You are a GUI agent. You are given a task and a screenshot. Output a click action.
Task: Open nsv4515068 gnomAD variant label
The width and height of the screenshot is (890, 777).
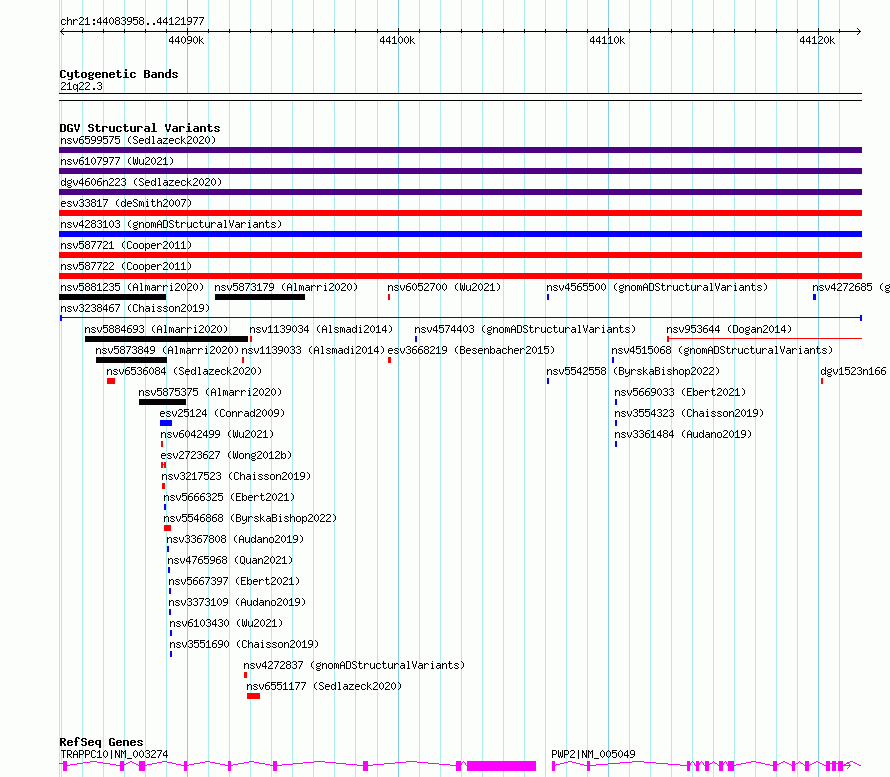(x=722, y=350)
